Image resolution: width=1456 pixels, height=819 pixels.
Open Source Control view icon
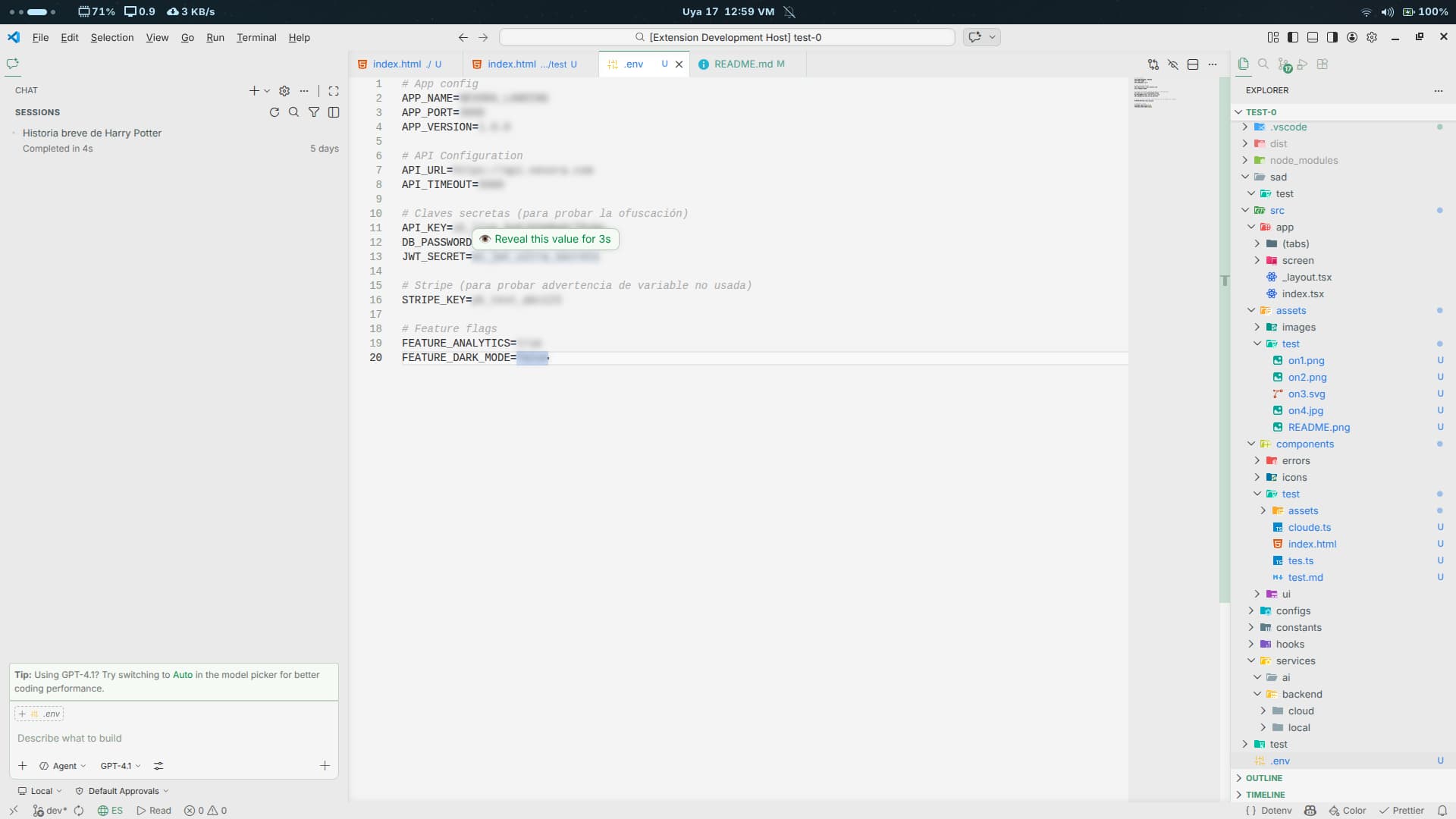pos(1283,64)
